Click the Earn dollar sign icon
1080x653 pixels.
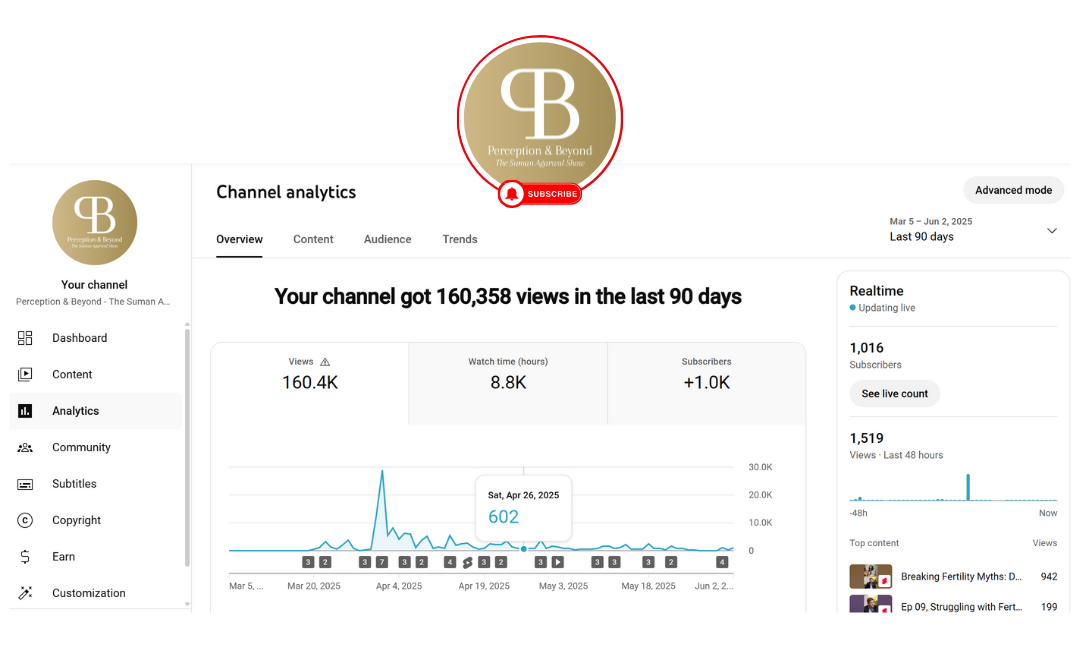pos(26,557)
